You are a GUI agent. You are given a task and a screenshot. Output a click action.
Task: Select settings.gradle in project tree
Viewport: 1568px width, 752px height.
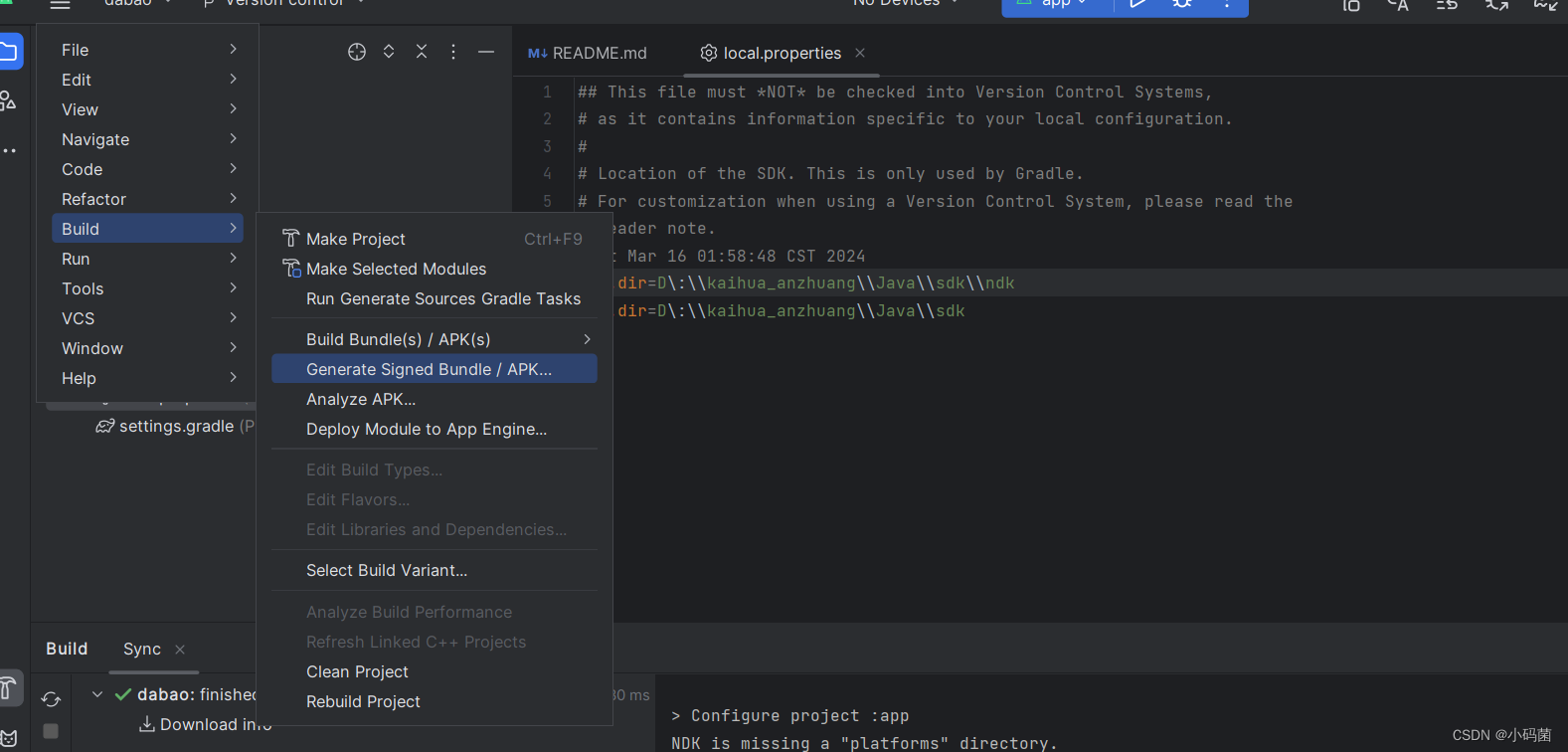(175, 426)
